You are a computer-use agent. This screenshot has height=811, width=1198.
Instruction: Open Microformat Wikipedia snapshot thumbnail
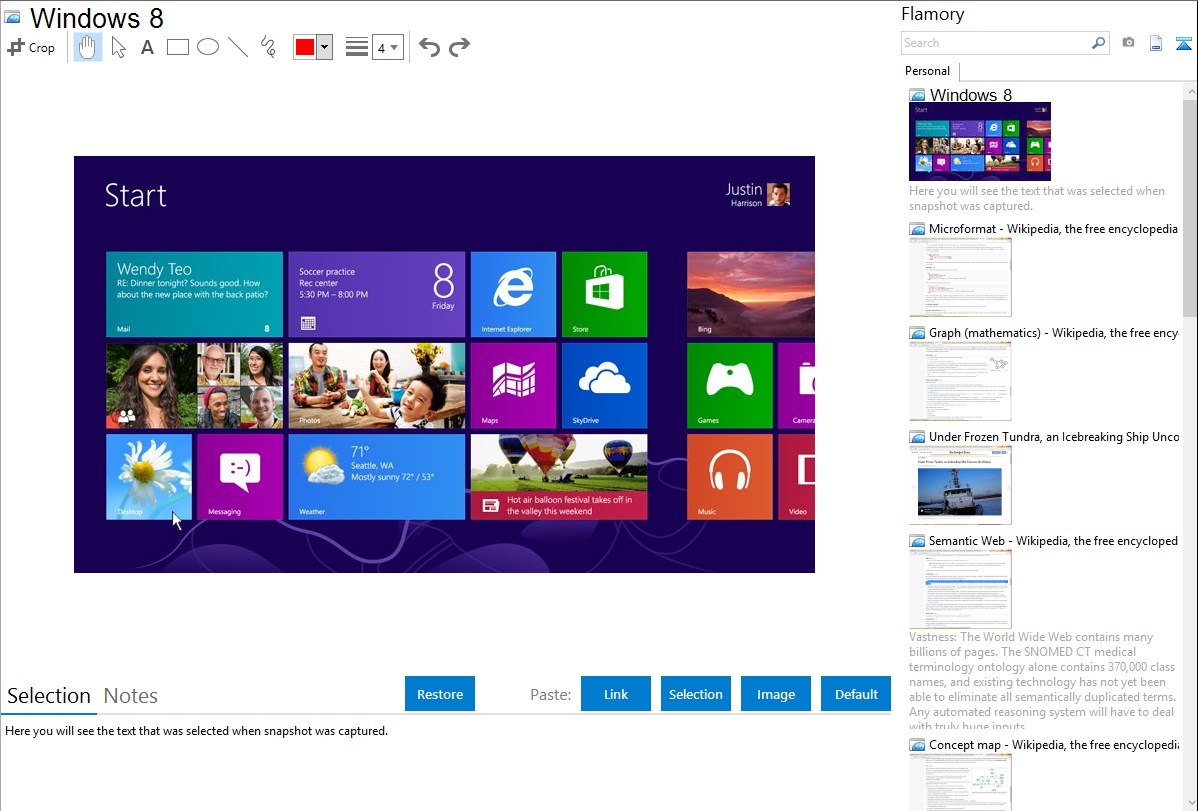pyautogui.click(x=960, y=277)
